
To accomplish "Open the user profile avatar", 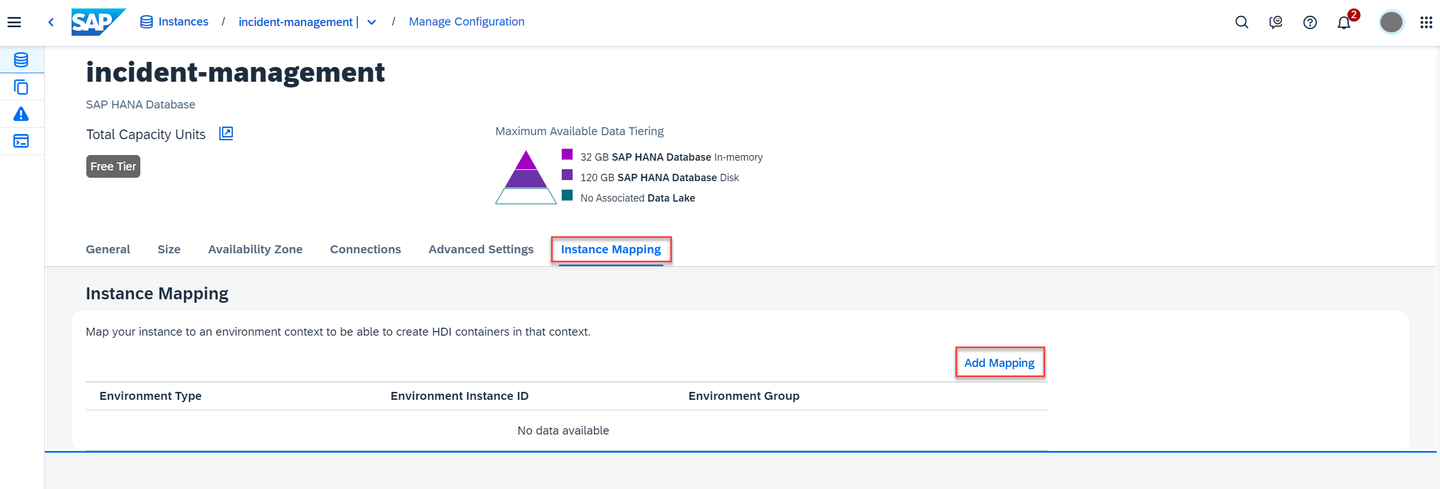I will (x=1391, y=22).
